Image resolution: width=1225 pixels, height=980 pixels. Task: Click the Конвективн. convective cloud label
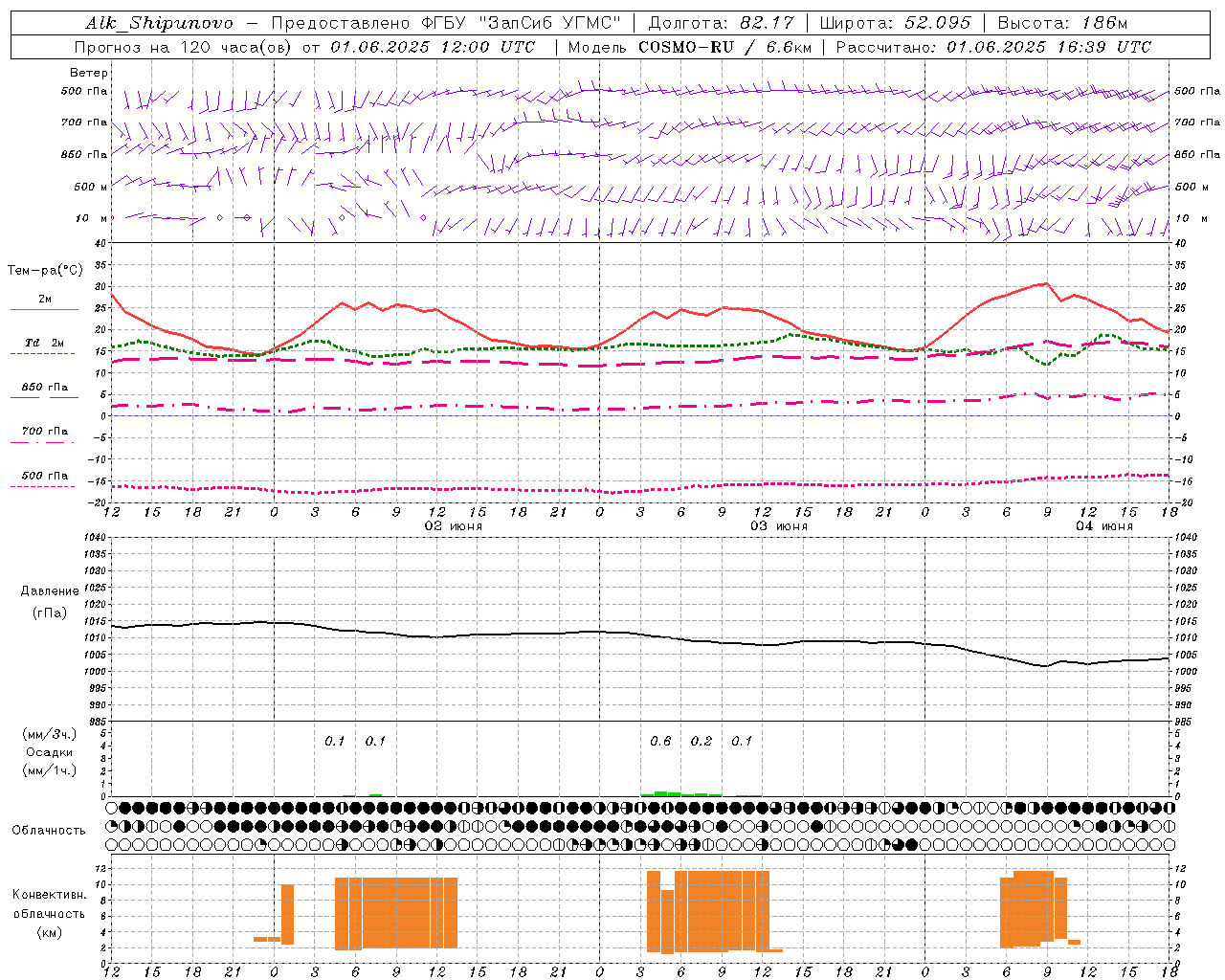coord(49,895)
